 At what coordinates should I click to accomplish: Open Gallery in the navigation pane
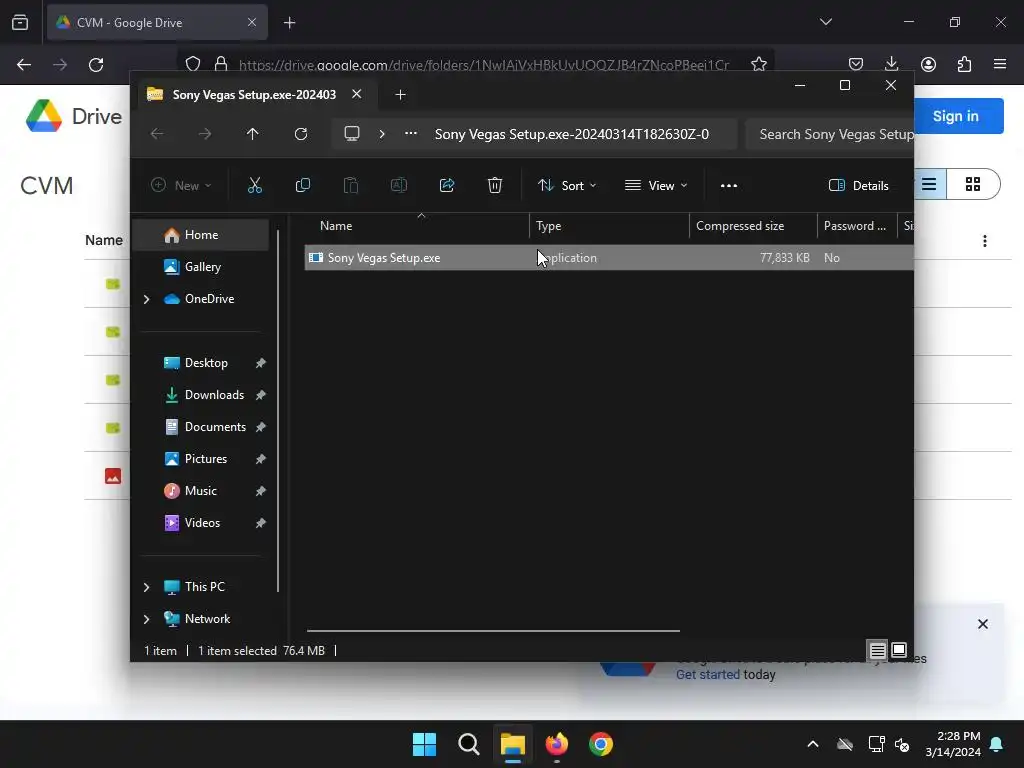(x=202, y=266)
